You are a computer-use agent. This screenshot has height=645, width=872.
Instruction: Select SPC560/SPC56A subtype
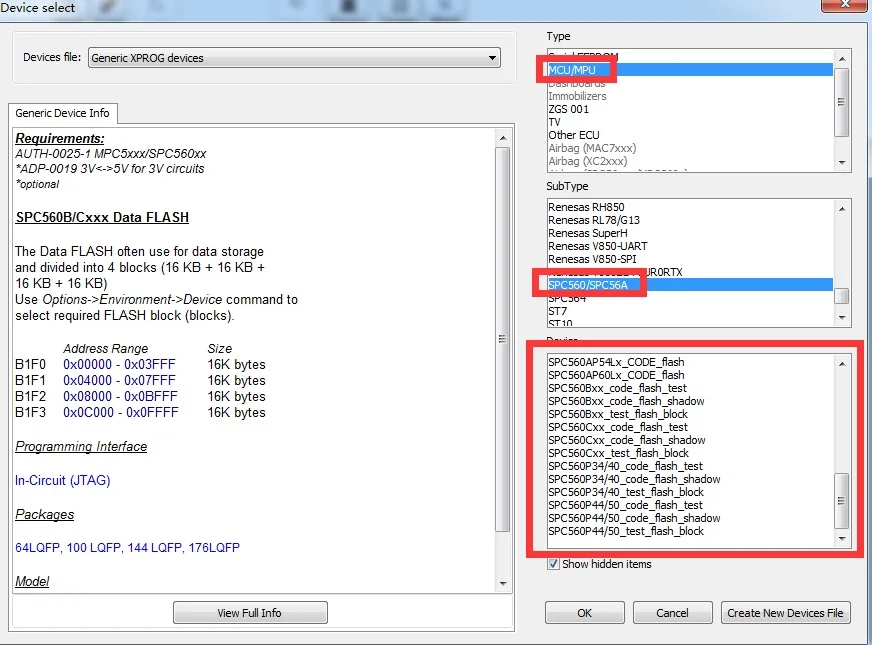690,285
